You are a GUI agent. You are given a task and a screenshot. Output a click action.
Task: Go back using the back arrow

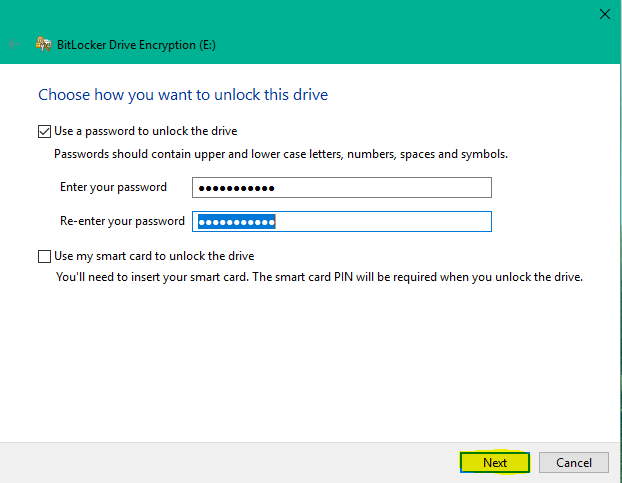pos(14,44)
